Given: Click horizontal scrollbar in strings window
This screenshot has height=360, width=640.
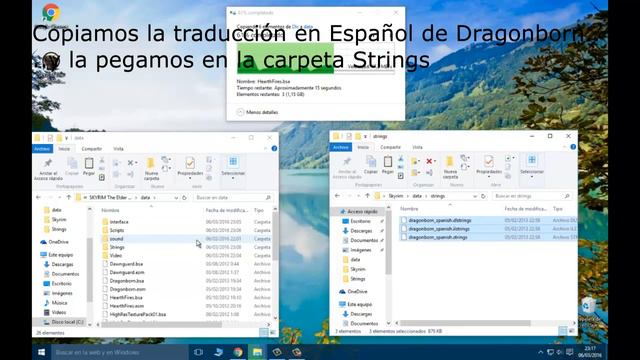Looking at the screenshot, I should [x=465, y=323].
